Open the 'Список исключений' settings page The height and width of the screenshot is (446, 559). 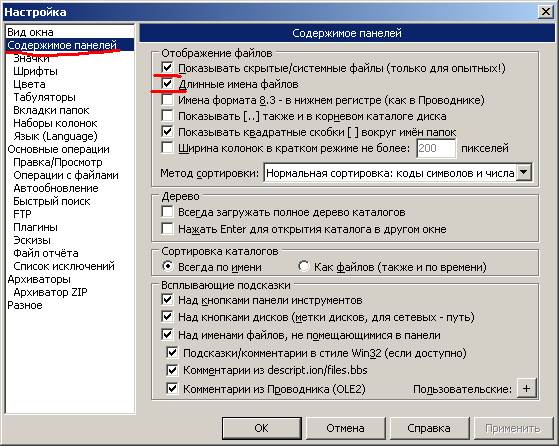[64, 266]
